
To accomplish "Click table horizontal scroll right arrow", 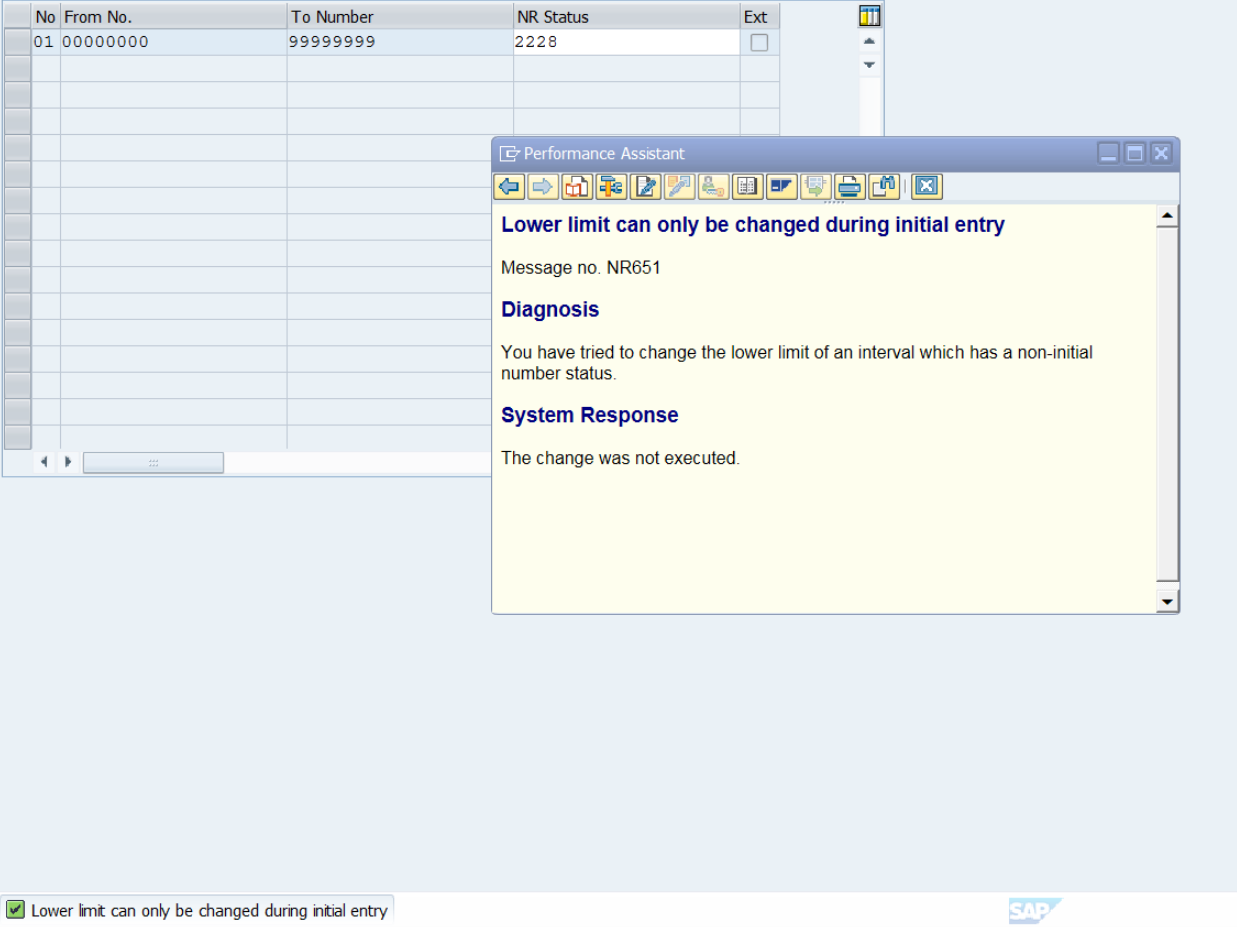I will point(68,462).
